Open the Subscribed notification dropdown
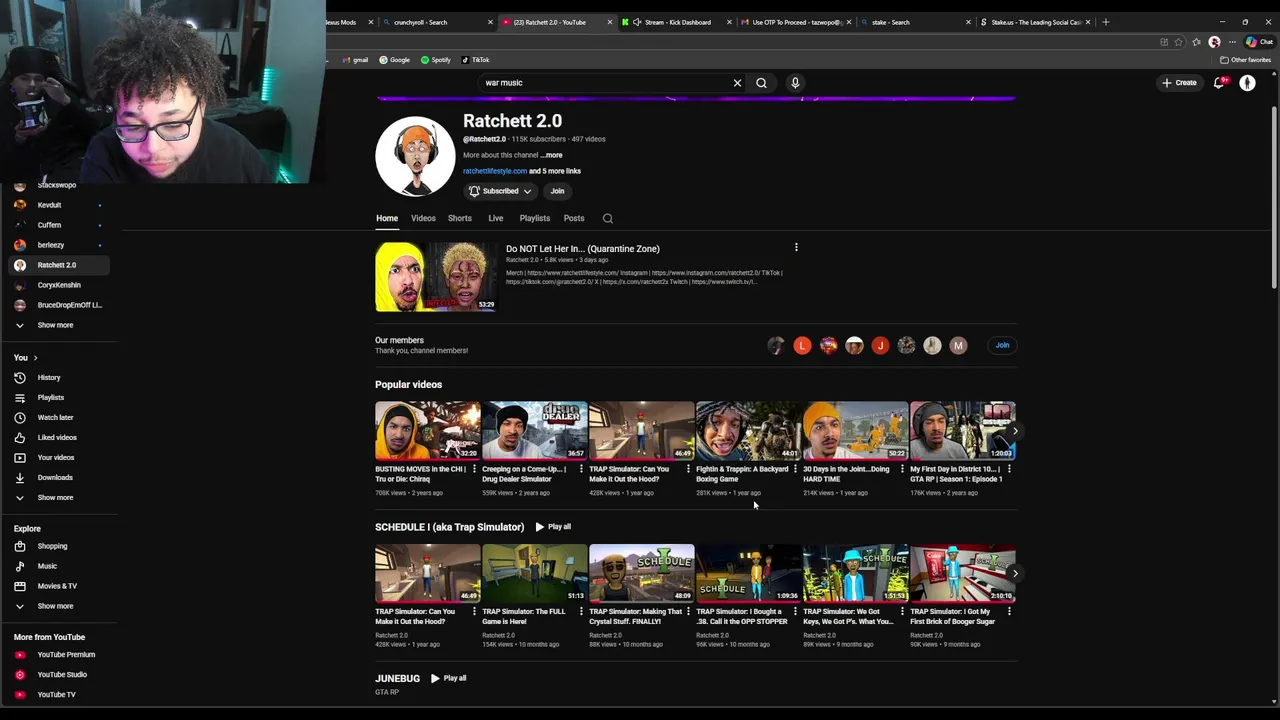Viewport: 1280px width, 720px height. coord(500,191)
